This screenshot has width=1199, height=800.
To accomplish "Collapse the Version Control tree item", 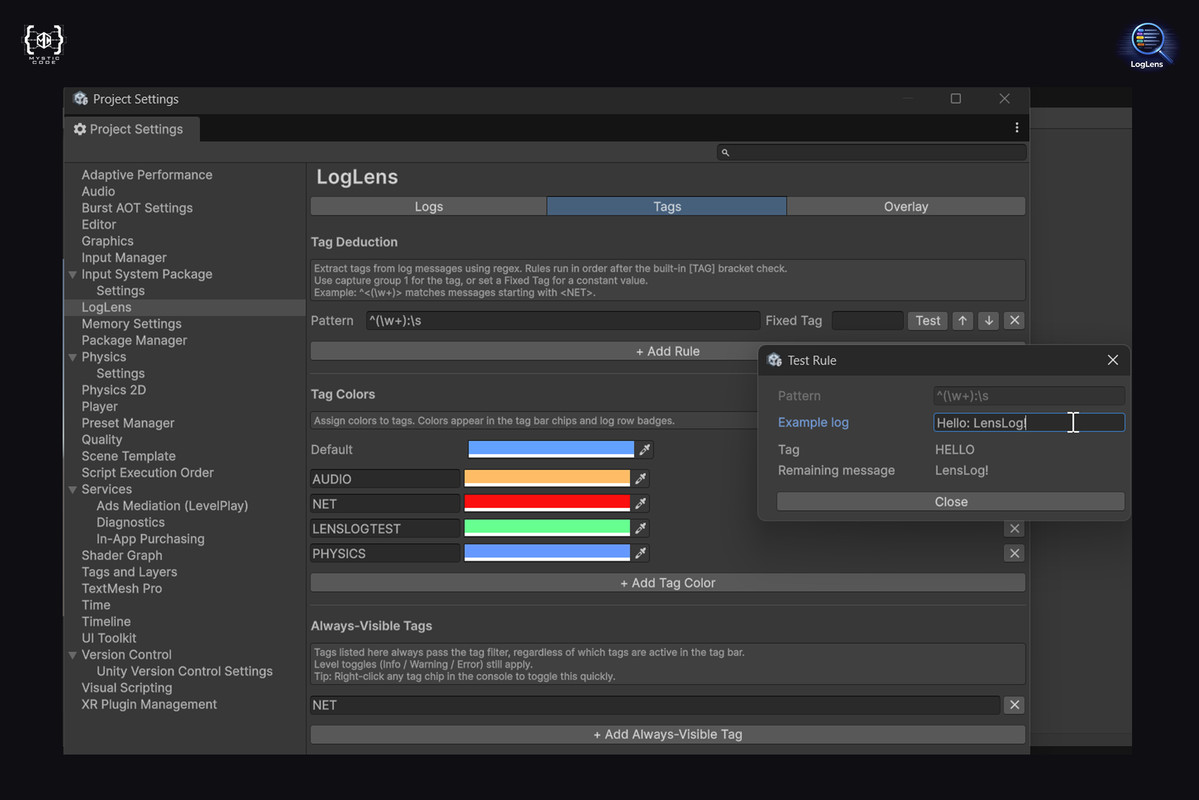I will [73, 655].
